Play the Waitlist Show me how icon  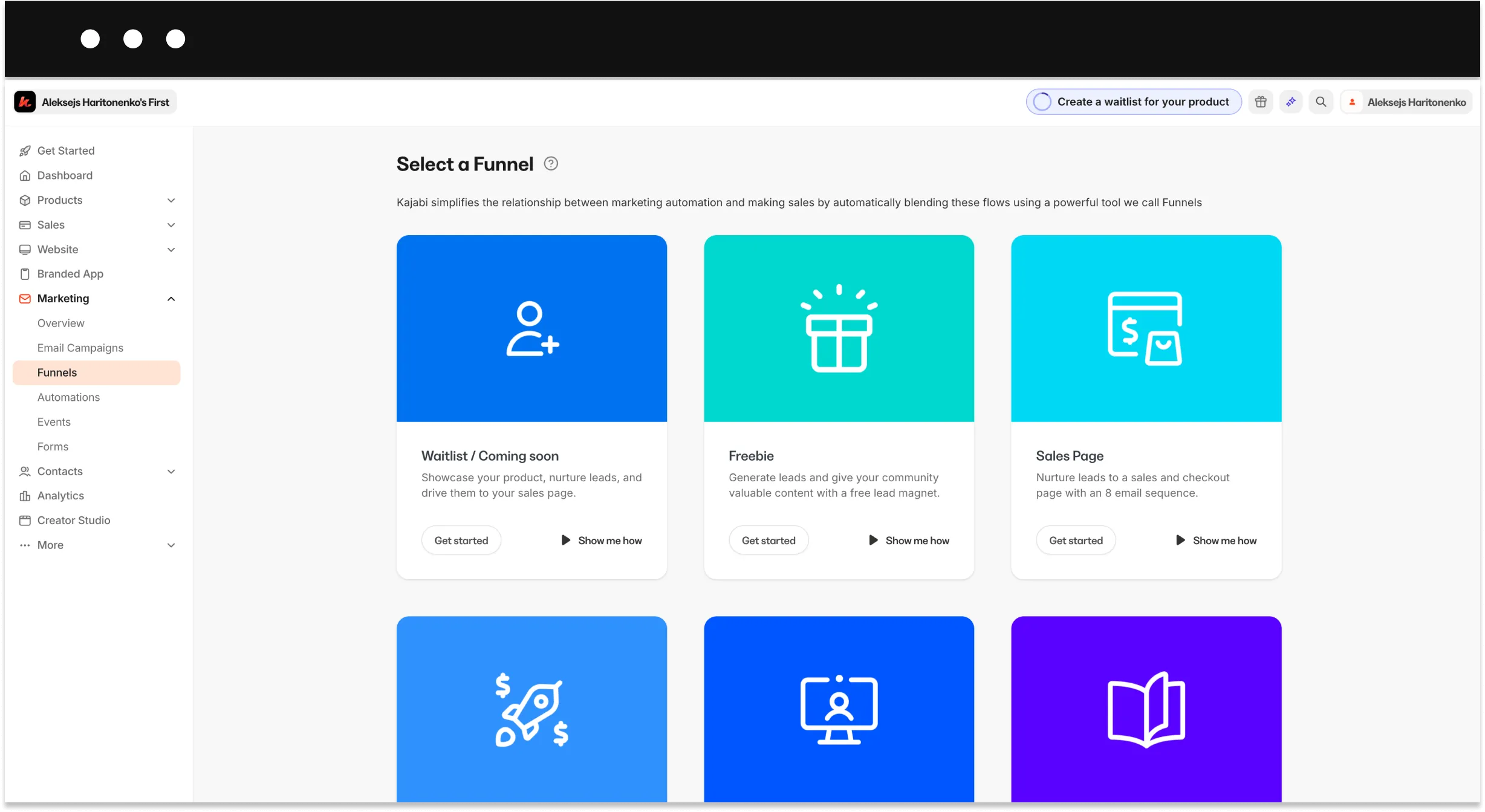click(566, 540)
